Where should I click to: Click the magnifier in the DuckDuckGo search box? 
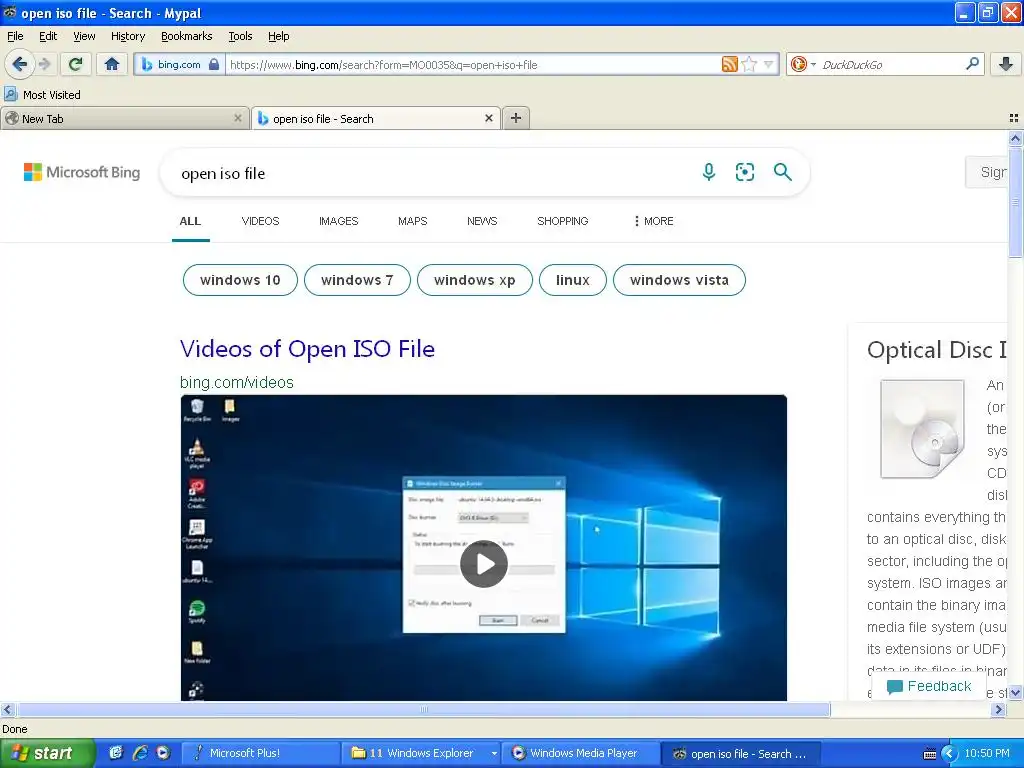972,64
